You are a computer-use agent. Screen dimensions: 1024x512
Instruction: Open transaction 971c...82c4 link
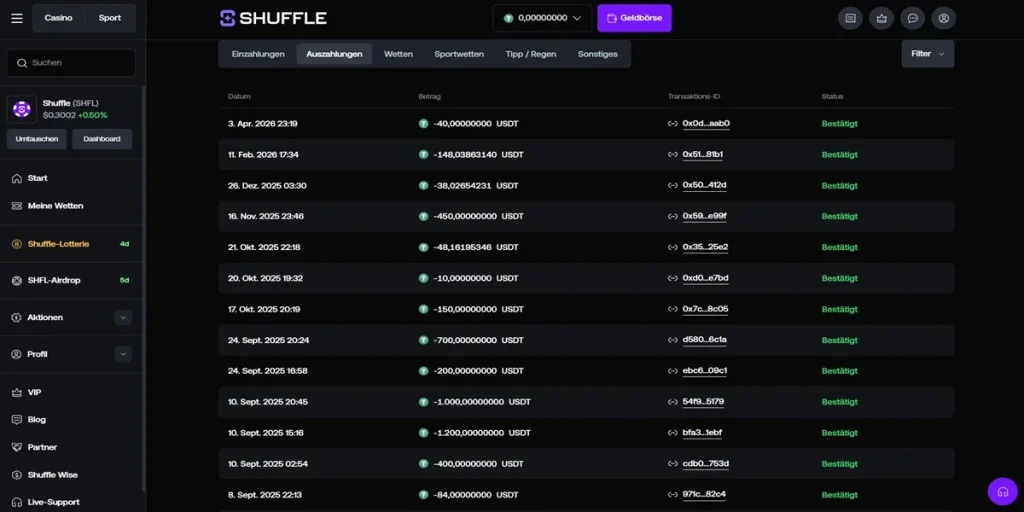click(x=704, y=494)
